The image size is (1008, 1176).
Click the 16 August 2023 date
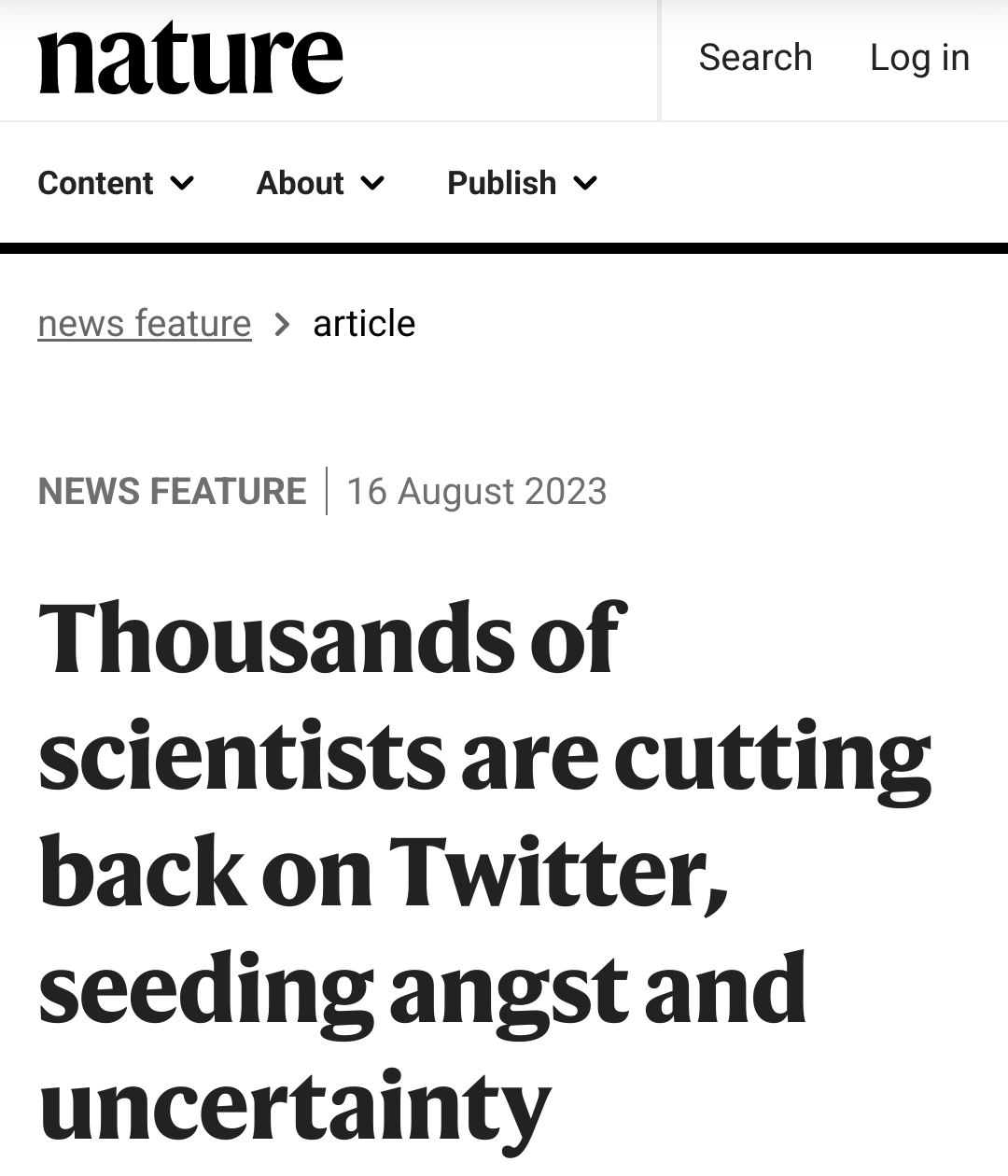476,491
